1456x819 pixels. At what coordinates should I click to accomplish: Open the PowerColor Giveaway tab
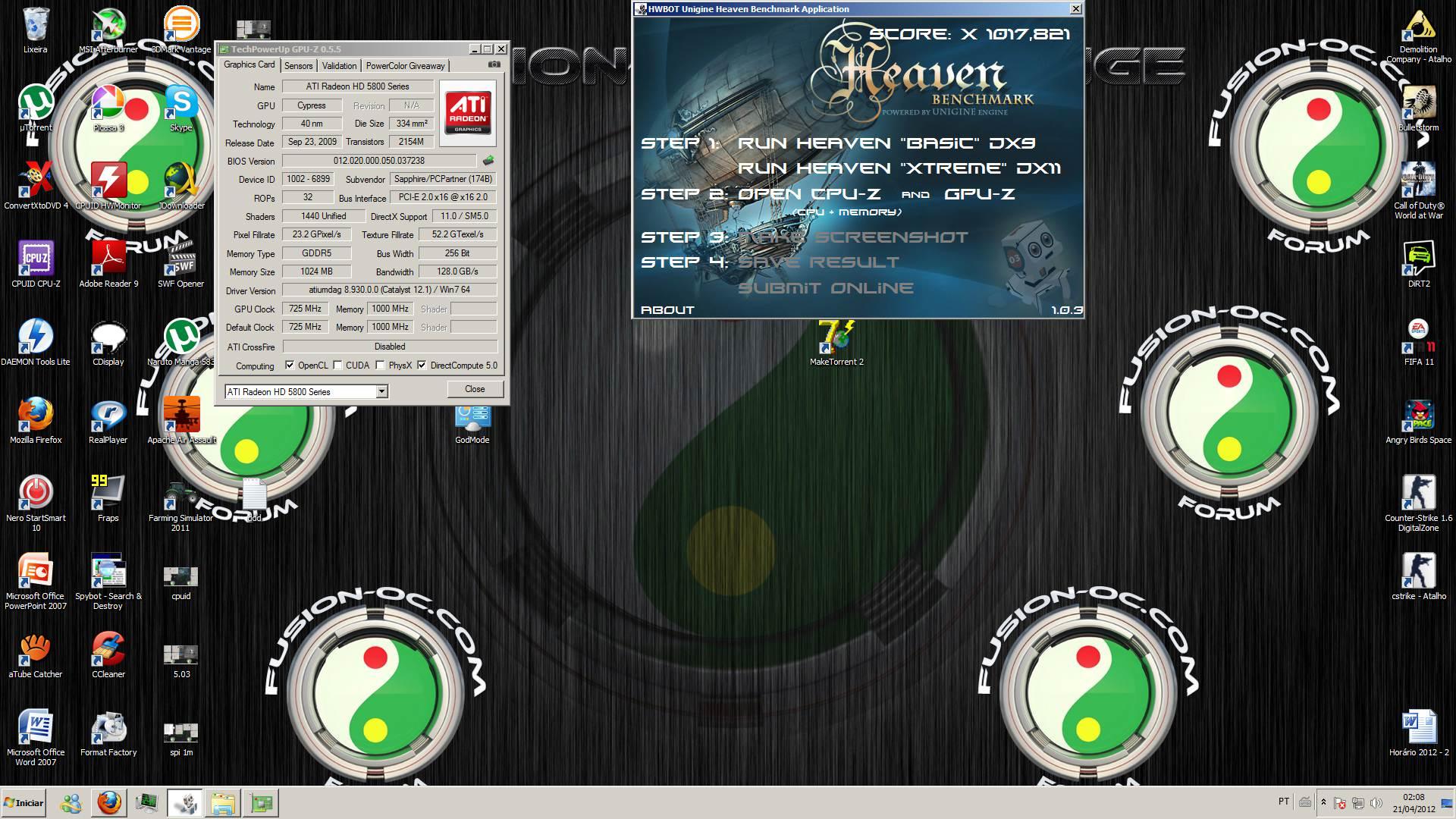click(x=406, y=66)
